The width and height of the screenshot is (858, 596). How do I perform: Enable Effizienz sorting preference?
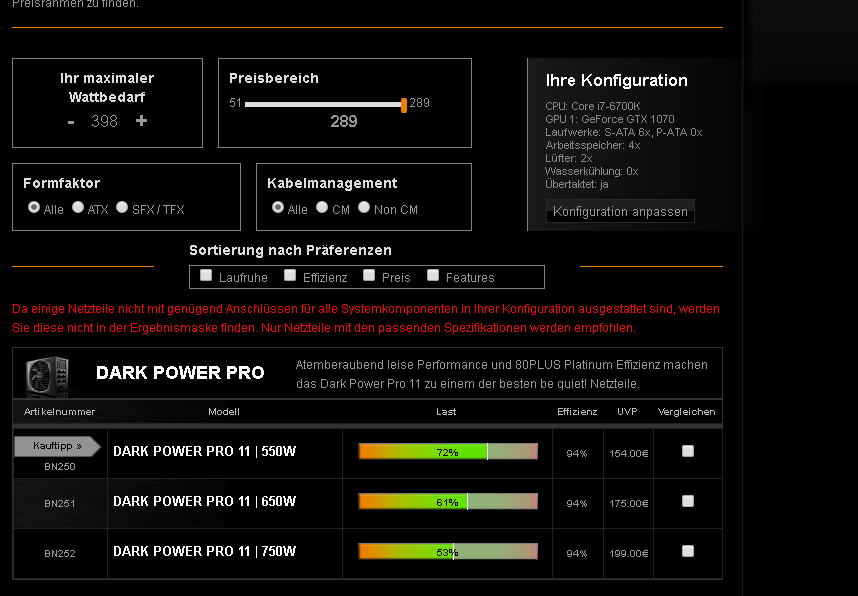click(x=290, y=275)
